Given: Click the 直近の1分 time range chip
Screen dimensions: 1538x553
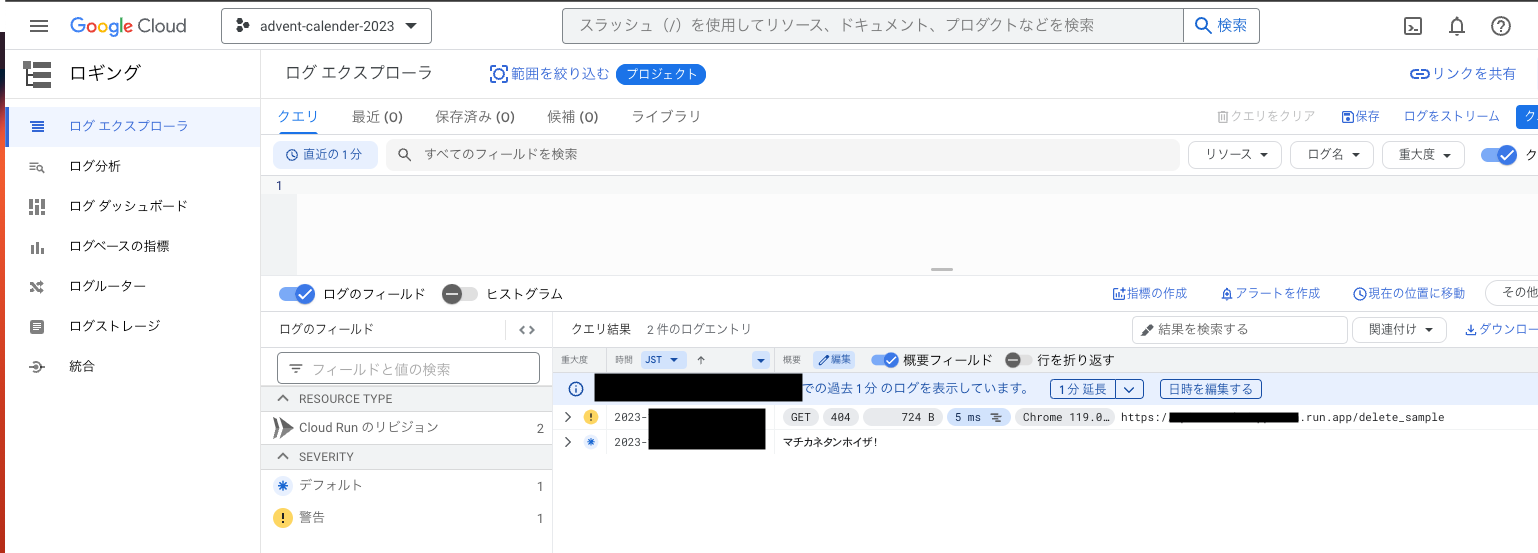Looking at the screenshot, I should pyautogui.click(x=325, y=155).
